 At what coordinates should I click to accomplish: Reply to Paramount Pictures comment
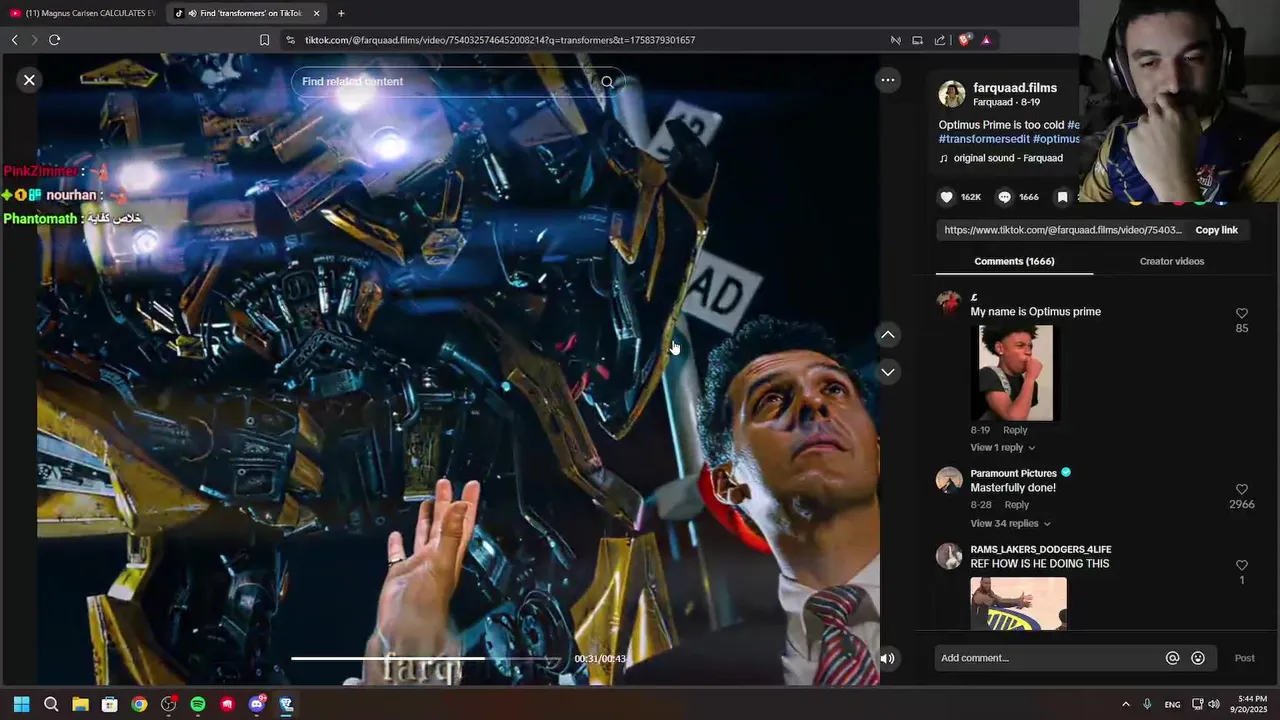(x=1016, y=505)
